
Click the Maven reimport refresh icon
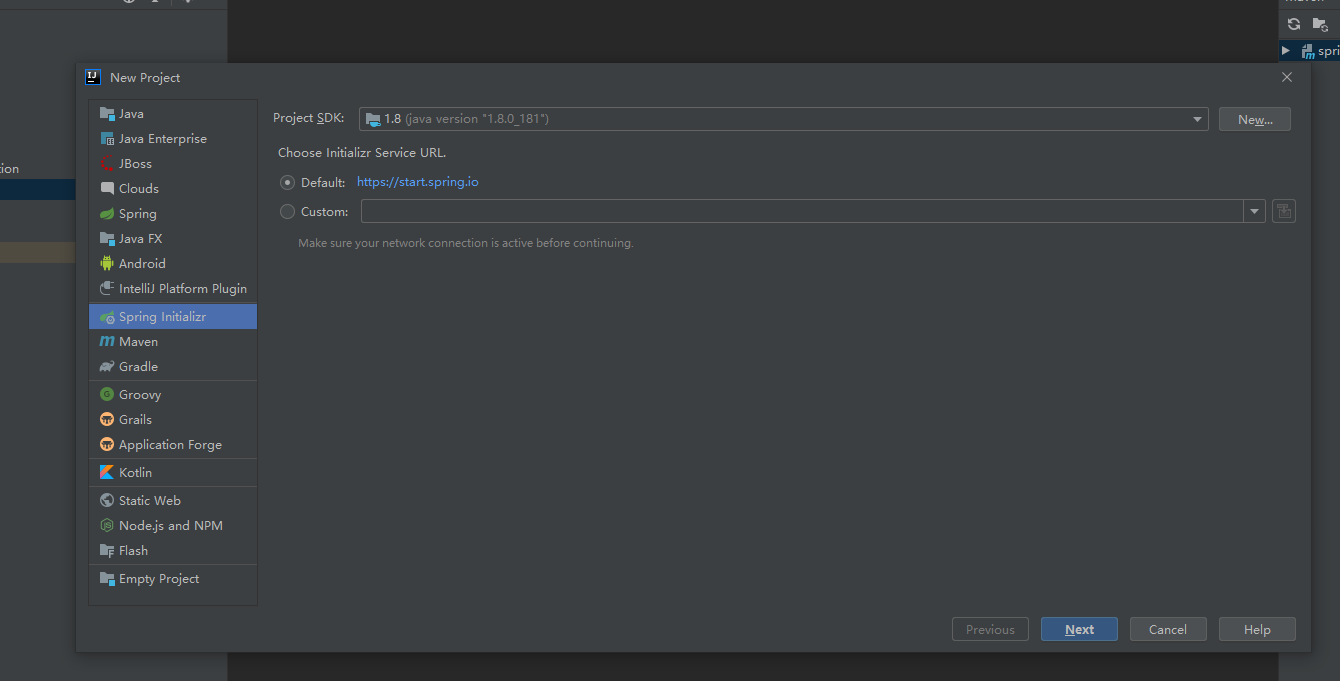1294,24
